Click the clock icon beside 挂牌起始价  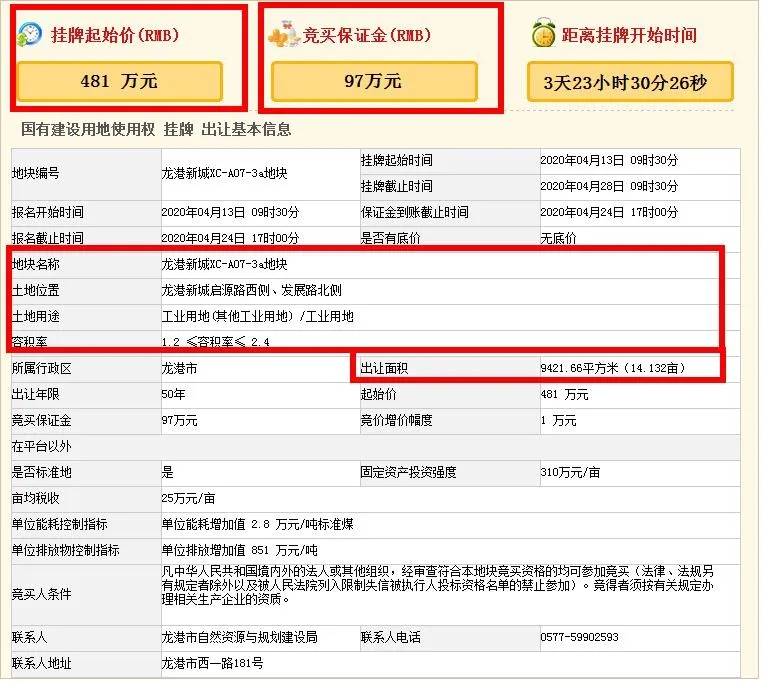[x=30, y=35]
